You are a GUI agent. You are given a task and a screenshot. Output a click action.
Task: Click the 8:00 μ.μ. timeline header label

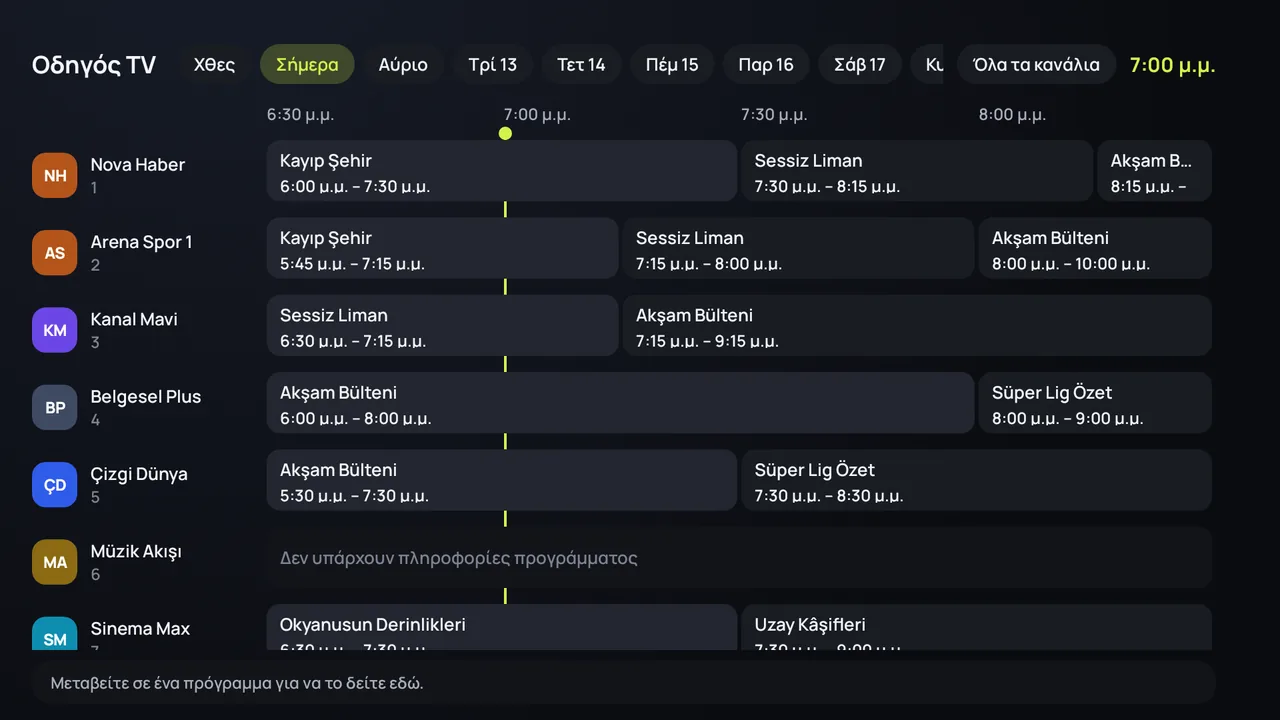tap(1012, 115)
